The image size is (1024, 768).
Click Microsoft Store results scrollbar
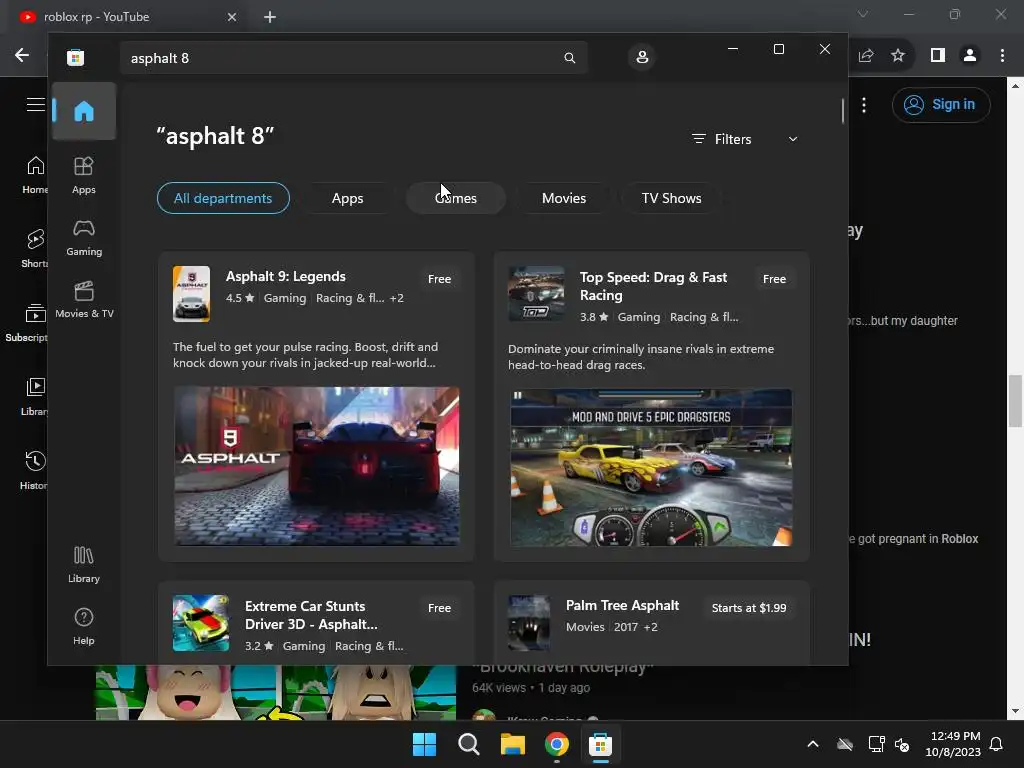pyautogui.click(x=842, y=111)
